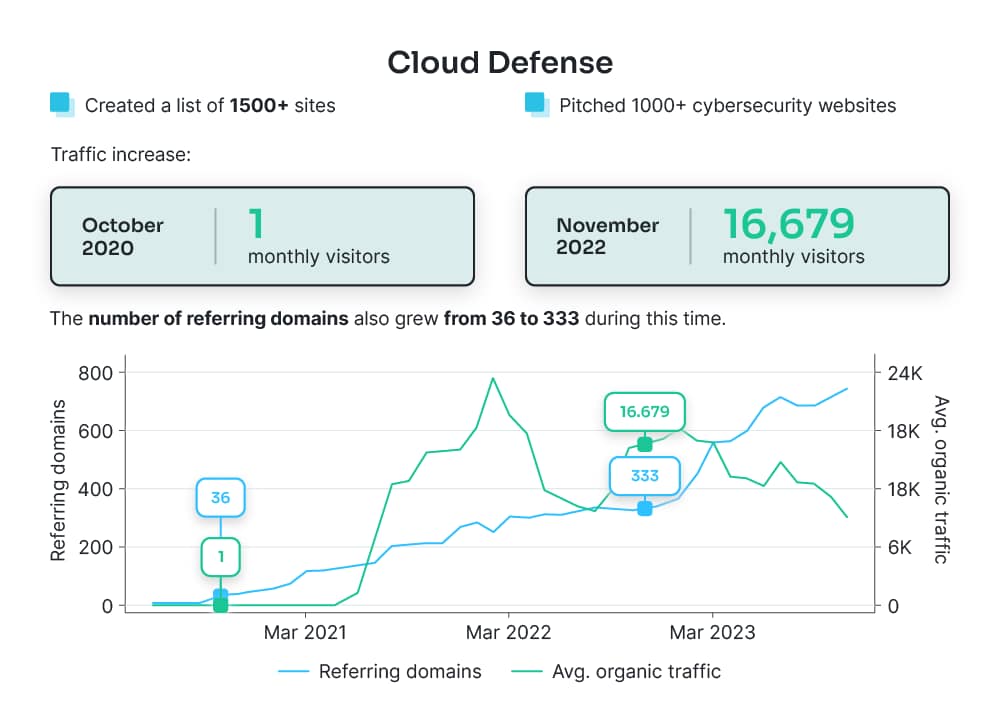Click the large '16,679' visitors figure

[x=789, y=224]
